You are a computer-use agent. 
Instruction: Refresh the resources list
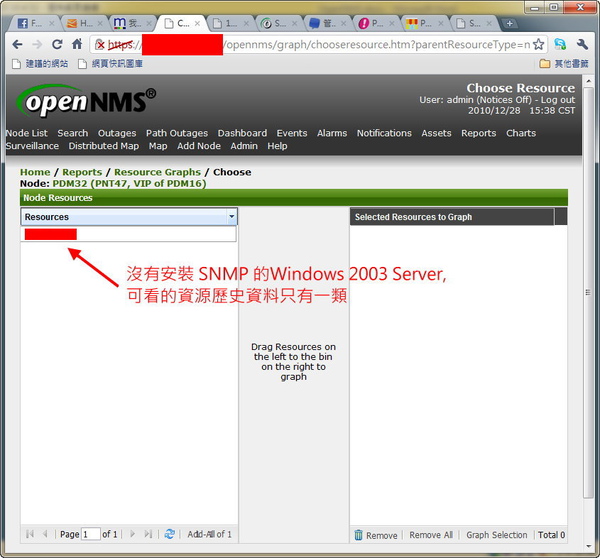click(170, 534)
